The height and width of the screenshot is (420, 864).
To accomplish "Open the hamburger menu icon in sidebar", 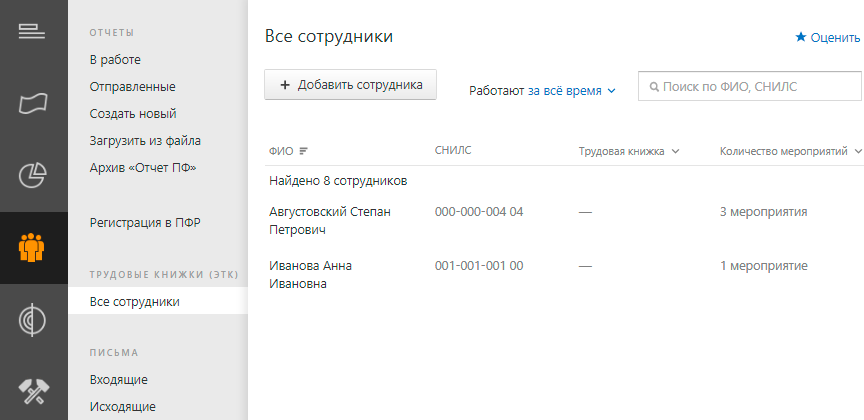I will 32,32.
